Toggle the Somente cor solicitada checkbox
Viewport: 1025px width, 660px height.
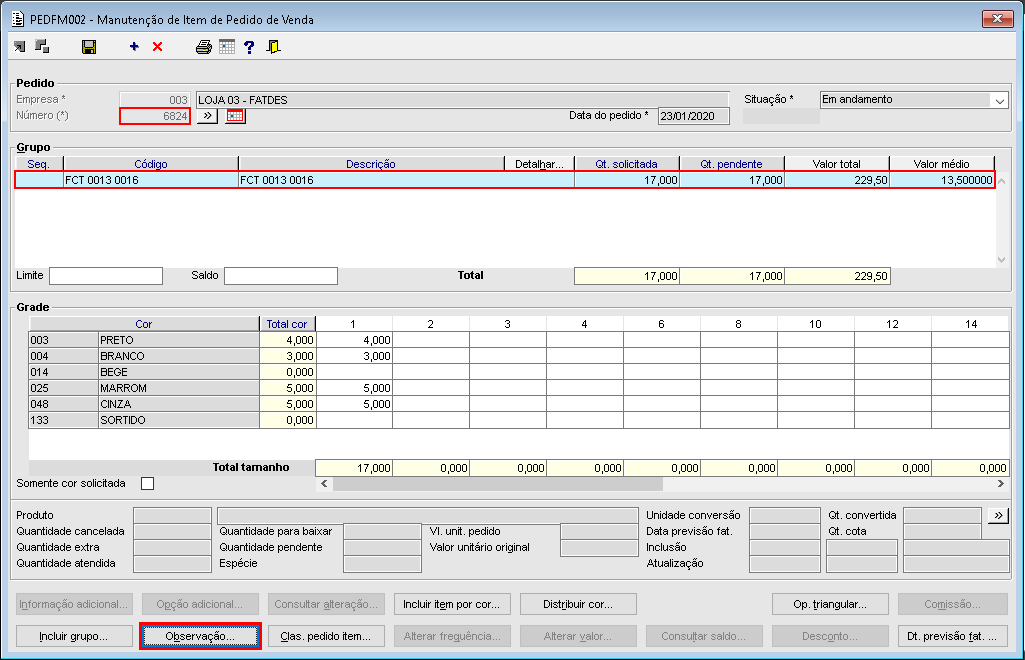(148, 484)
